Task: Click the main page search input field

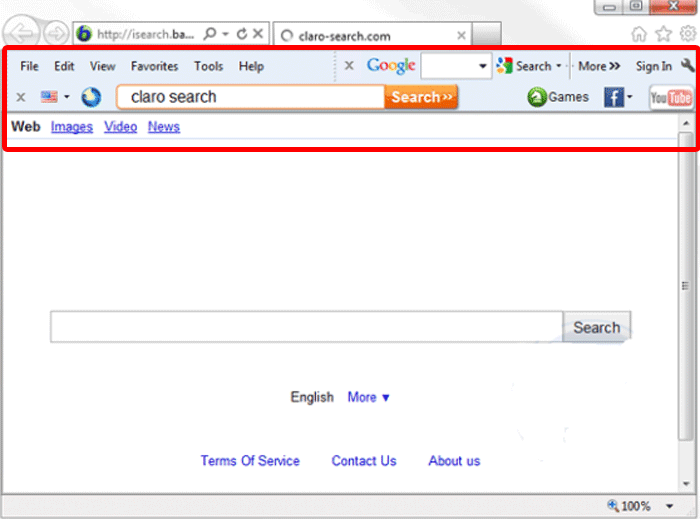Action: pyautogui.click(x=306, y=327)
